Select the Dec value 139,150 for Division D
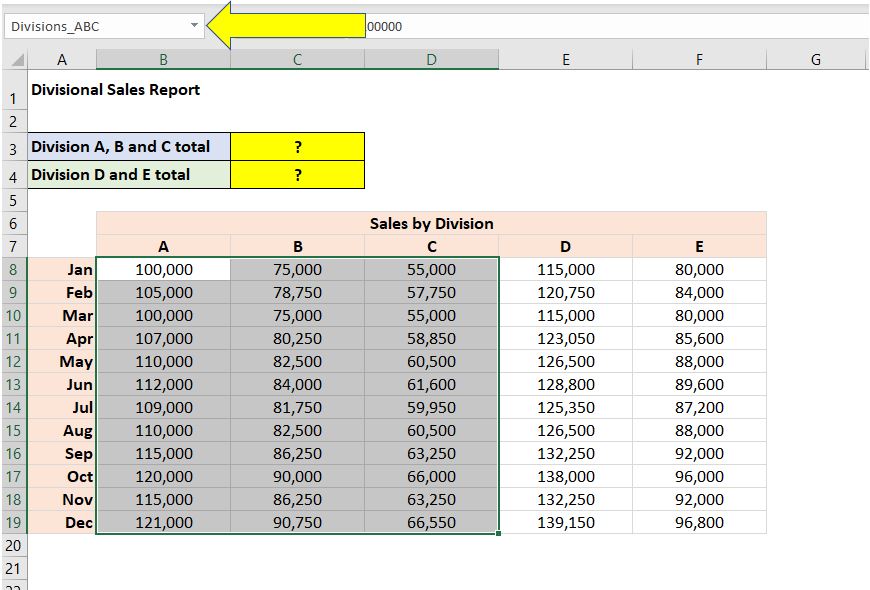This screenshot has width=870, height=590. pos(566,522)
